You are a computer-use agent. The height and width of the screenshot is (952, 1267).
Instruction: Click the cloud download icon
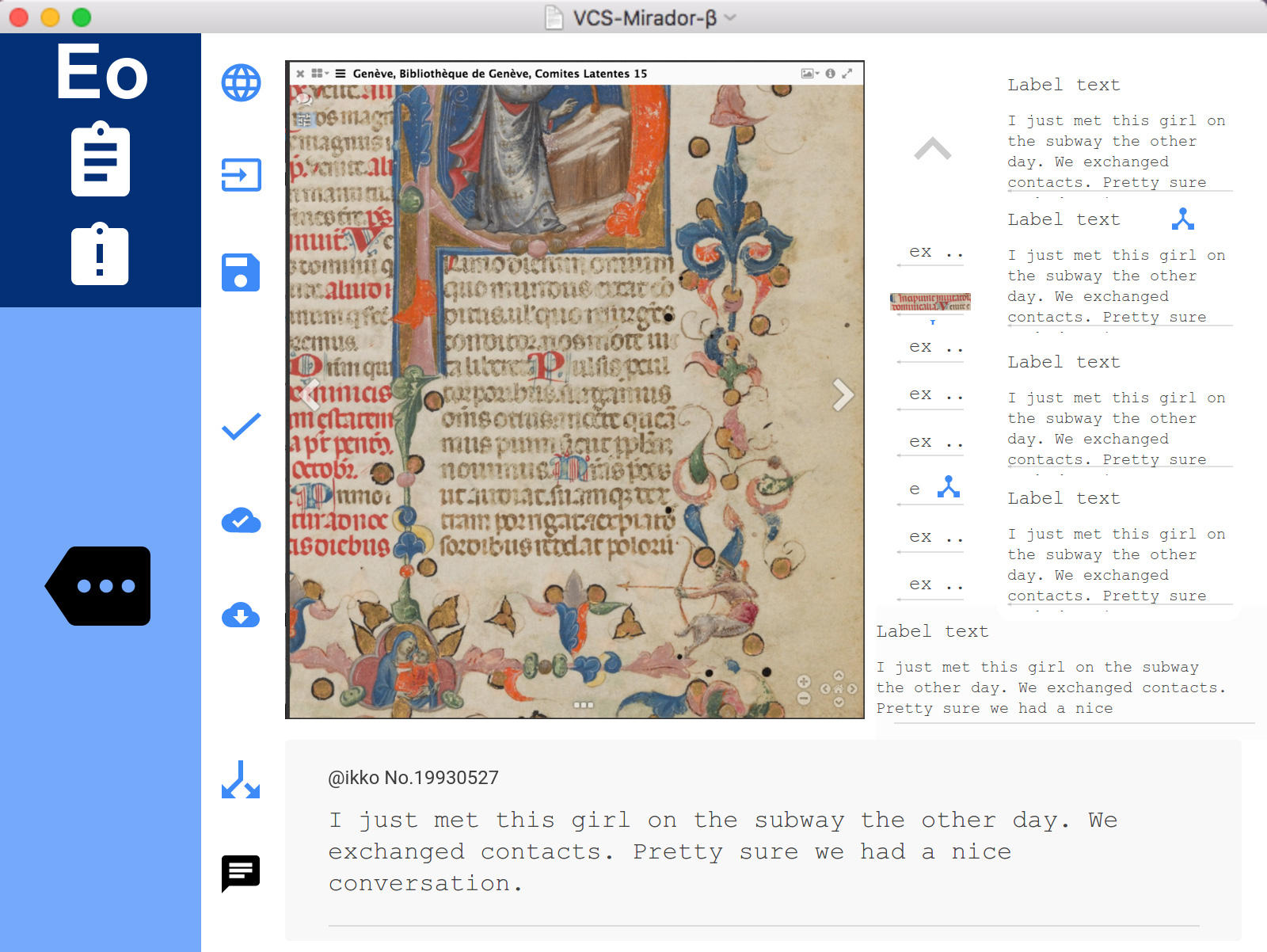[x=241, y=615]
